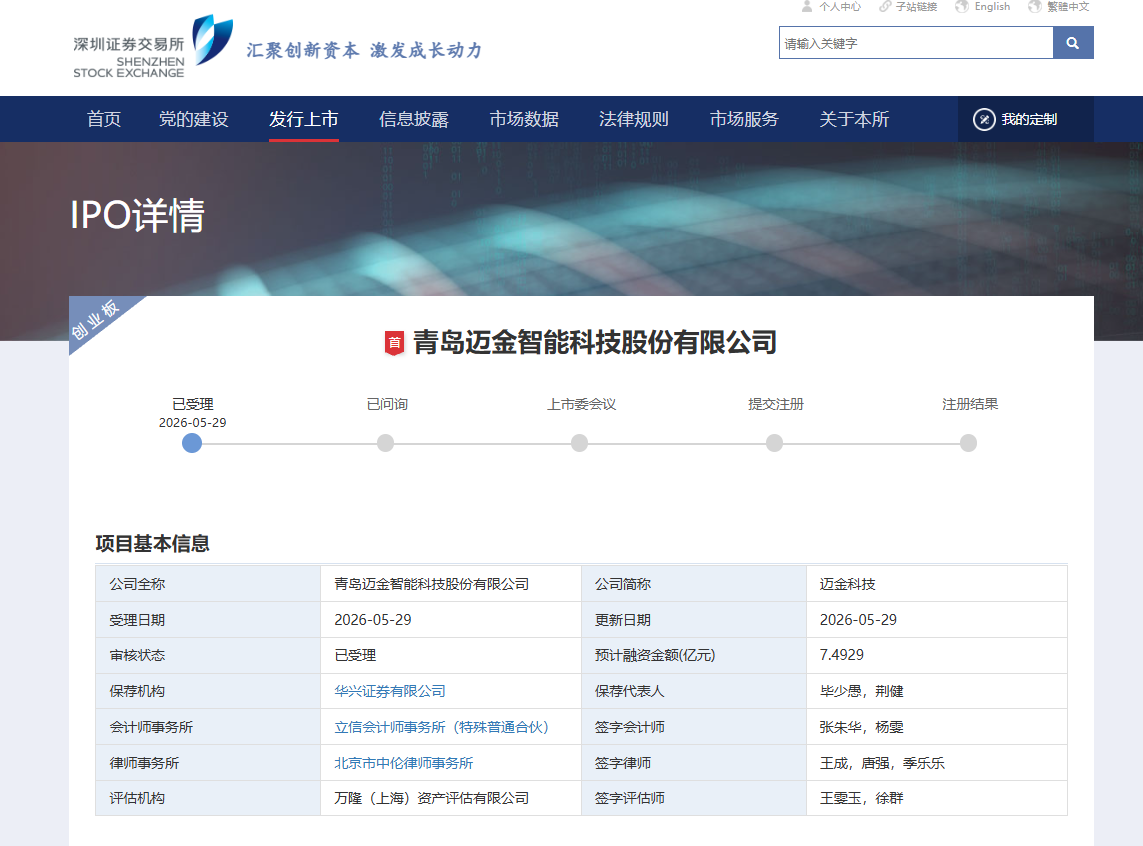The width and height of the screenshot is (1143, 846).
Task: Open the 市场数据 navigation item
Action: pos(524,119)
